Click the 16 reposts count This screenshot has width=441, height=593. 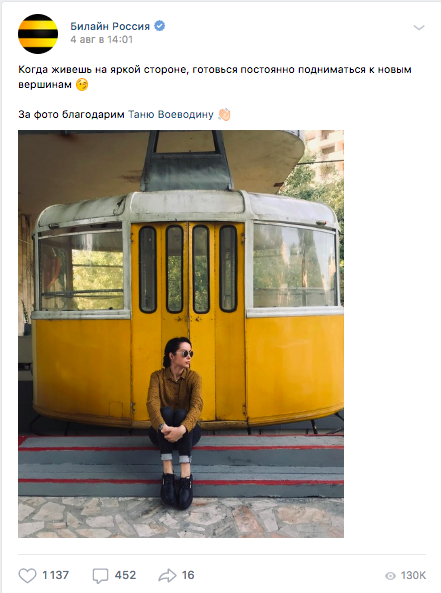(x=188, y=575)
